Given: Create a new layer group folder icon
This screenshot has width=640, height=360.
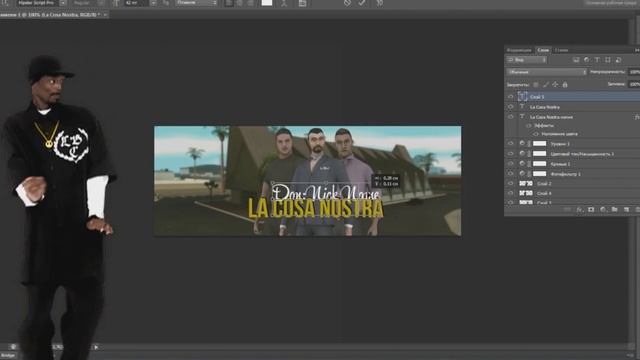Looking at the screenshot, I should [615, 210].
